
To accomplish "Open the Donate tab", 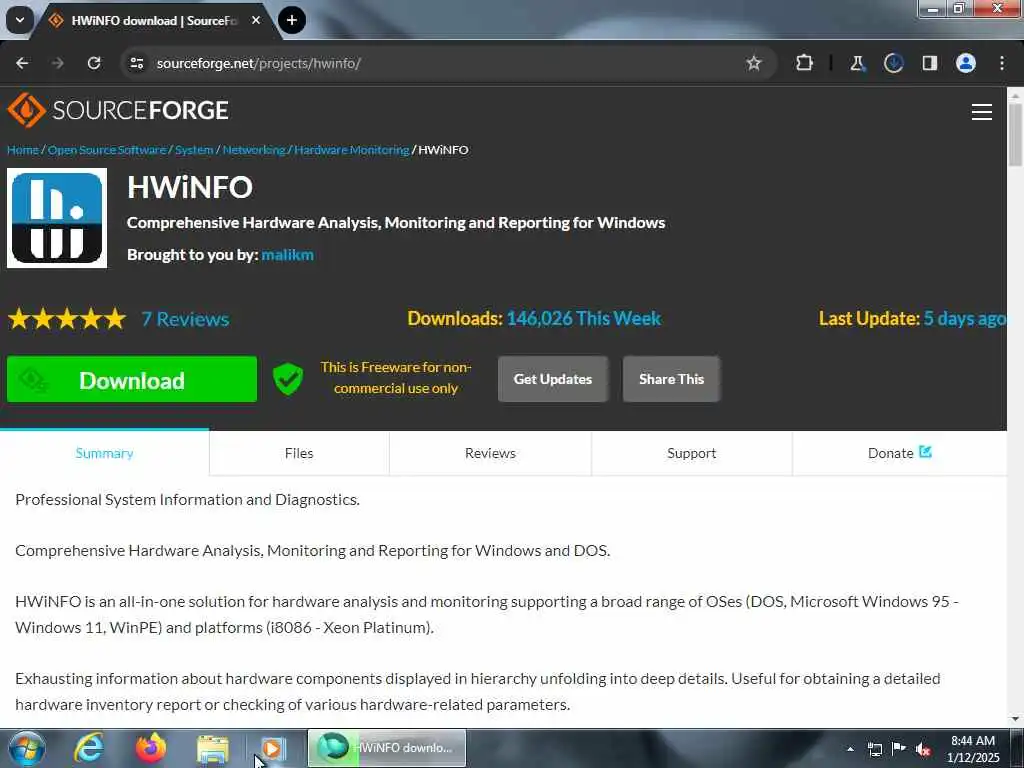I will click(x=899, y=453).
